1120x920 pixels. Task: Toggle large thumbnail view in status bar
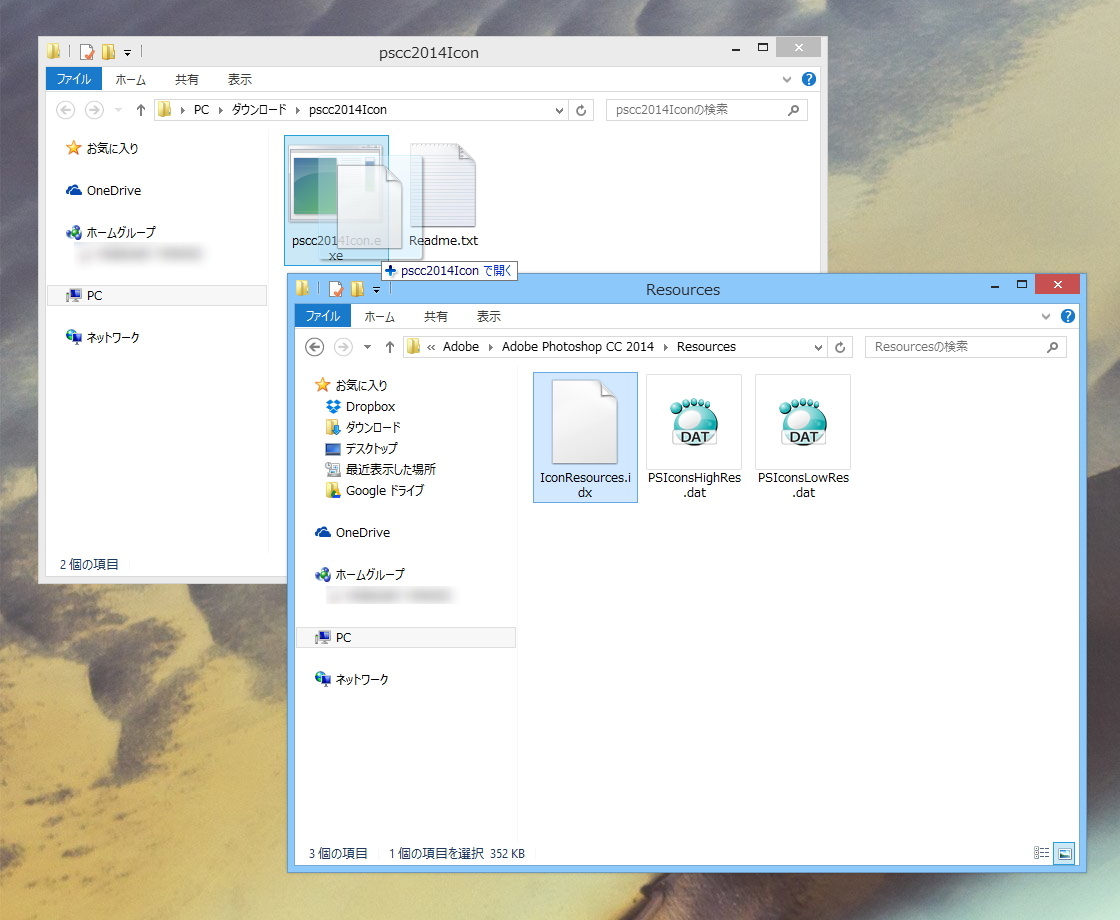click(1063, 853)
